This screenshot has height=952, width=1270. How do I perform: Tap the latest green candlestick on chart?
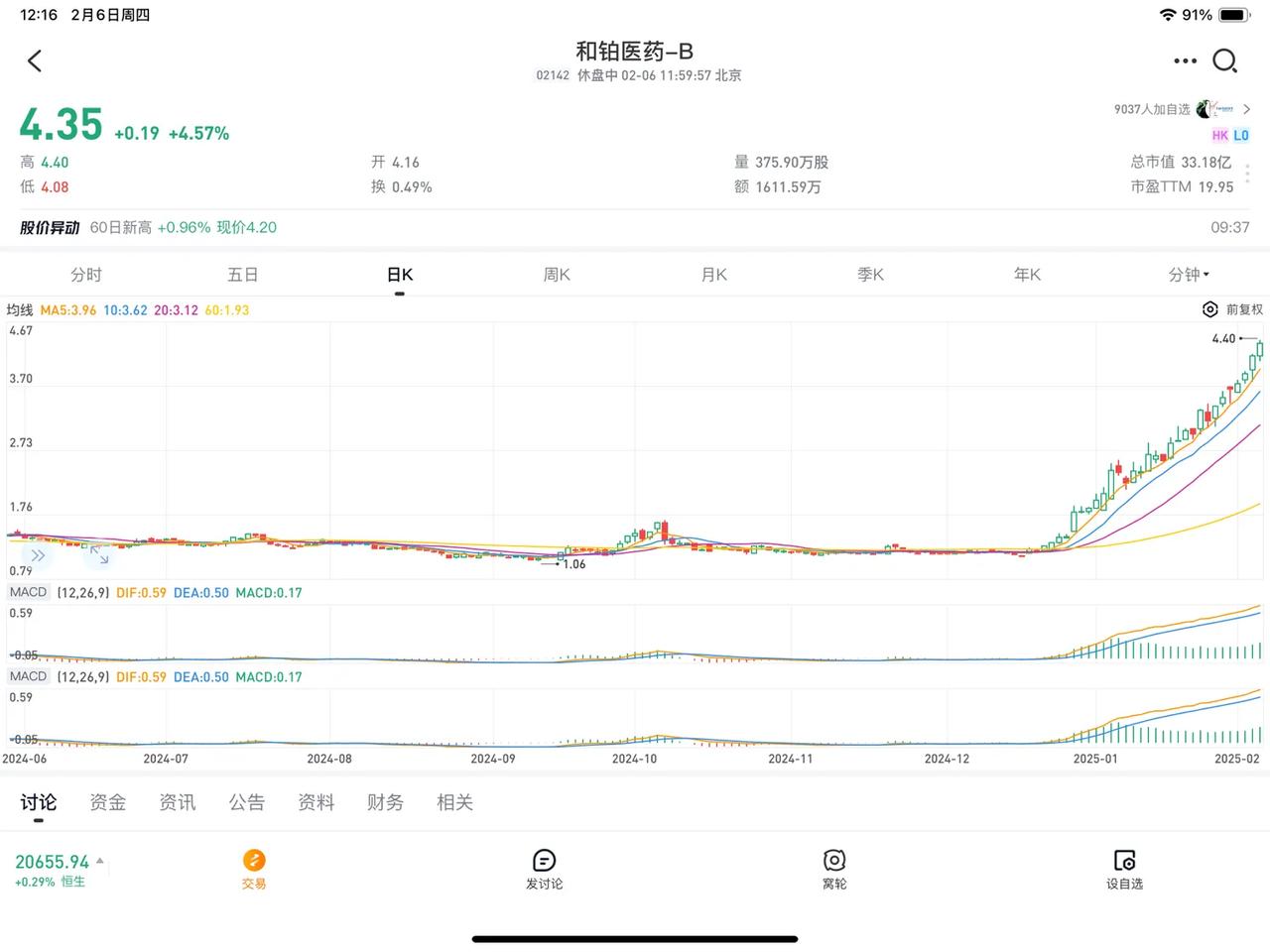(x=1260, y=349)
